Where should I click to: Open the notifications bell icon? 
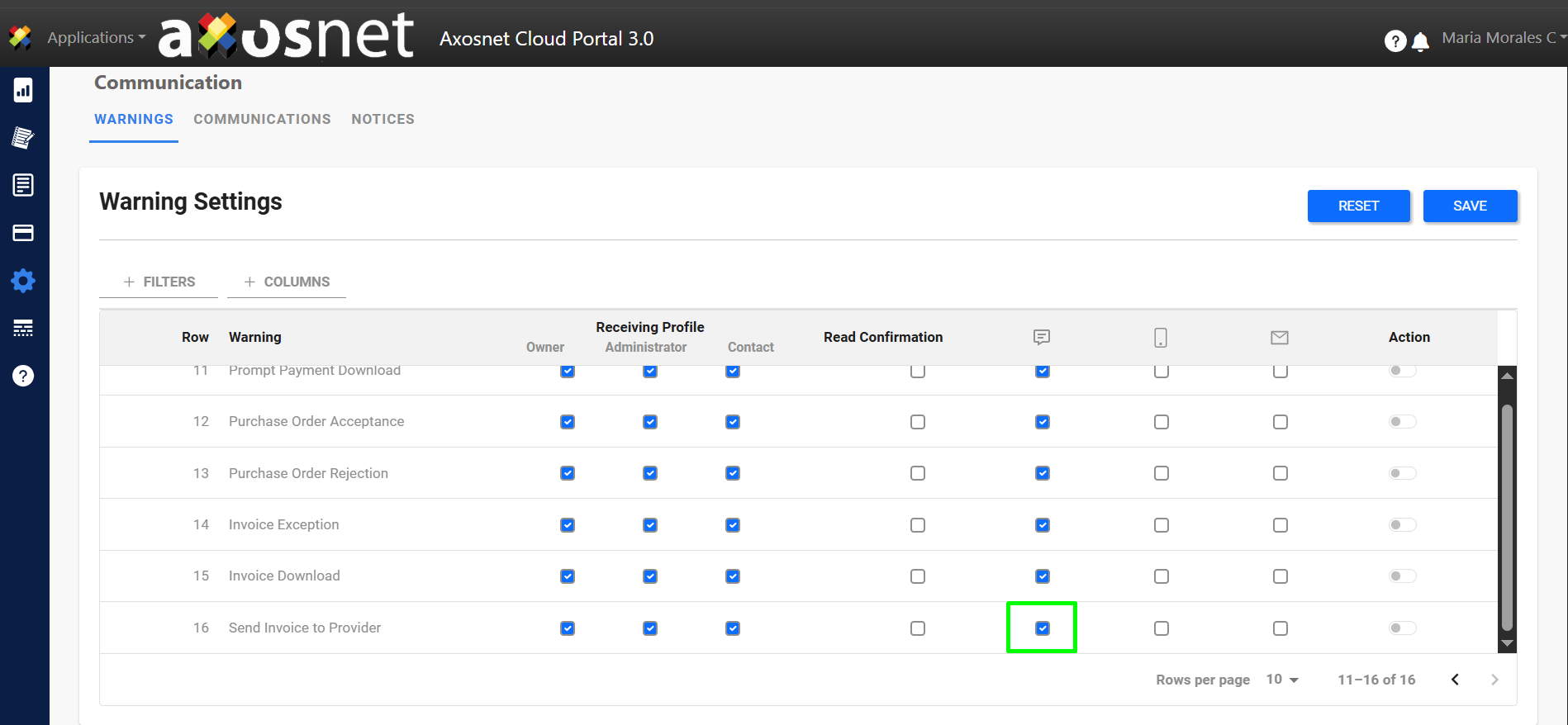pos(1420,41)
